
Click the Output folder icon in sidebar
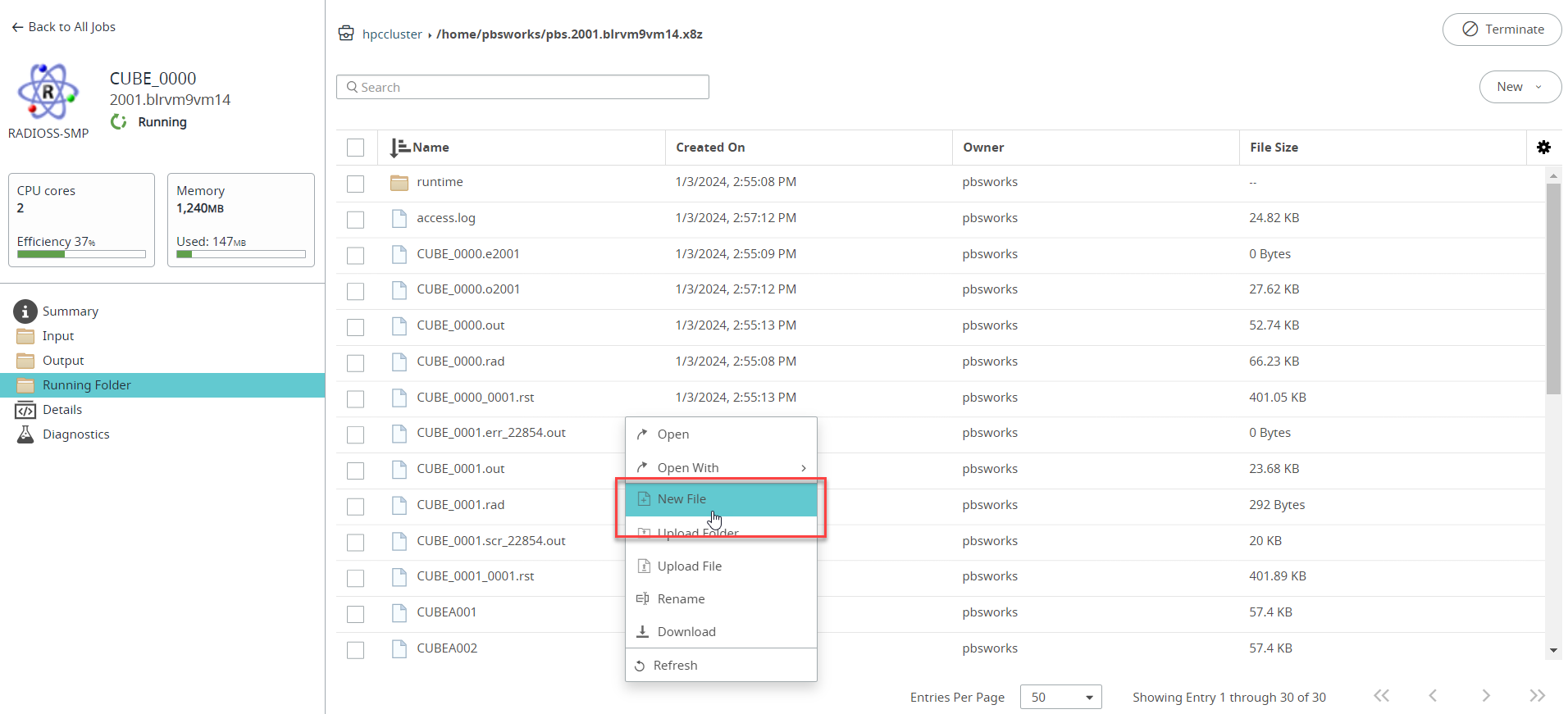pyautogui.click(x=25, y=361)
